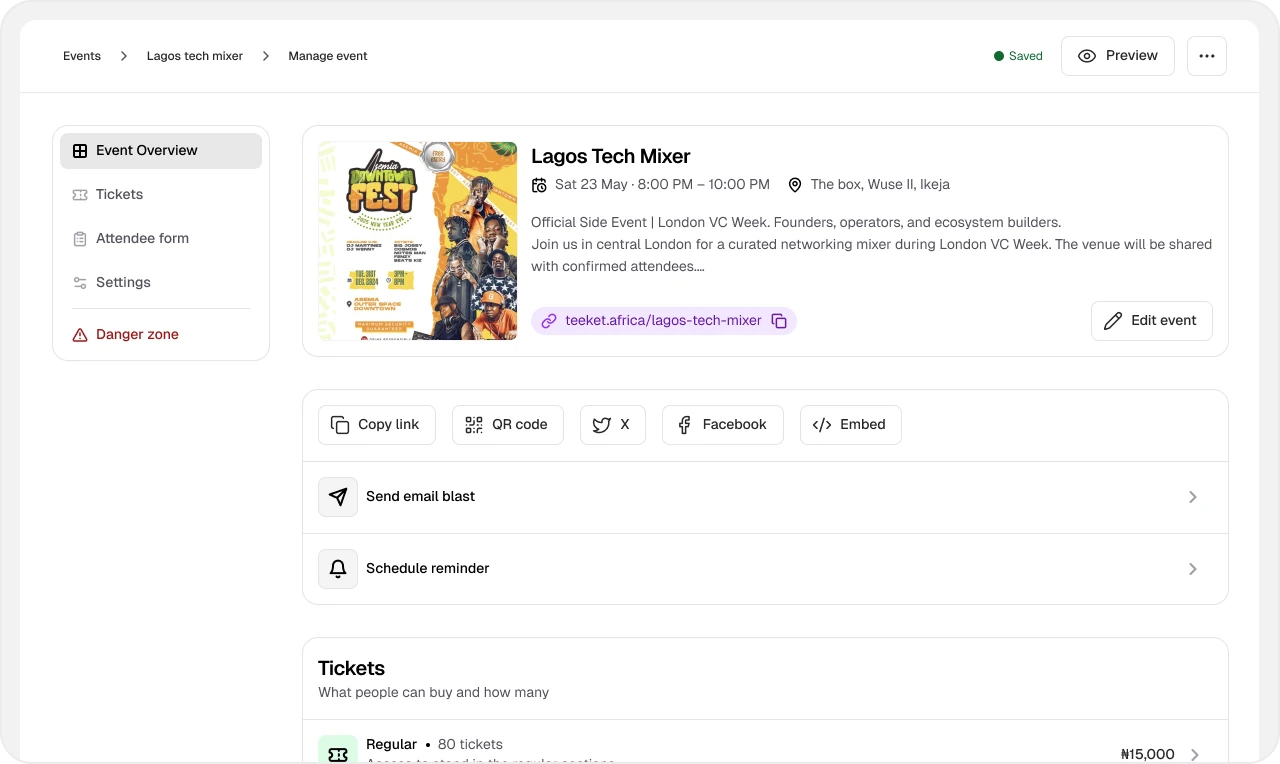Click the Danger zone warning triangle icon

[80, 335]
